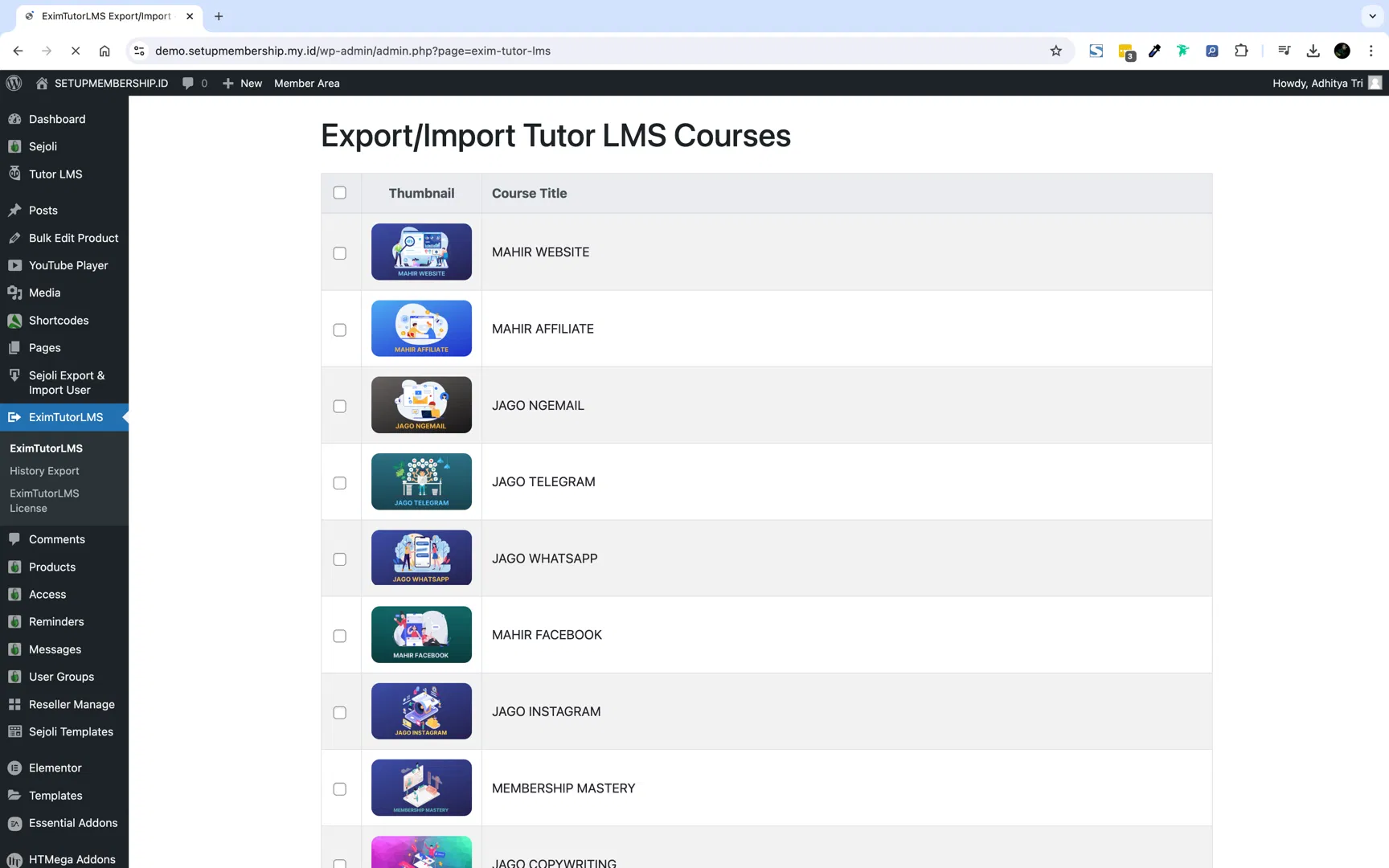Click the WordPress logo in the admin bar
Viewport: 1389px width, 868px height.
(x=14, y=83)
